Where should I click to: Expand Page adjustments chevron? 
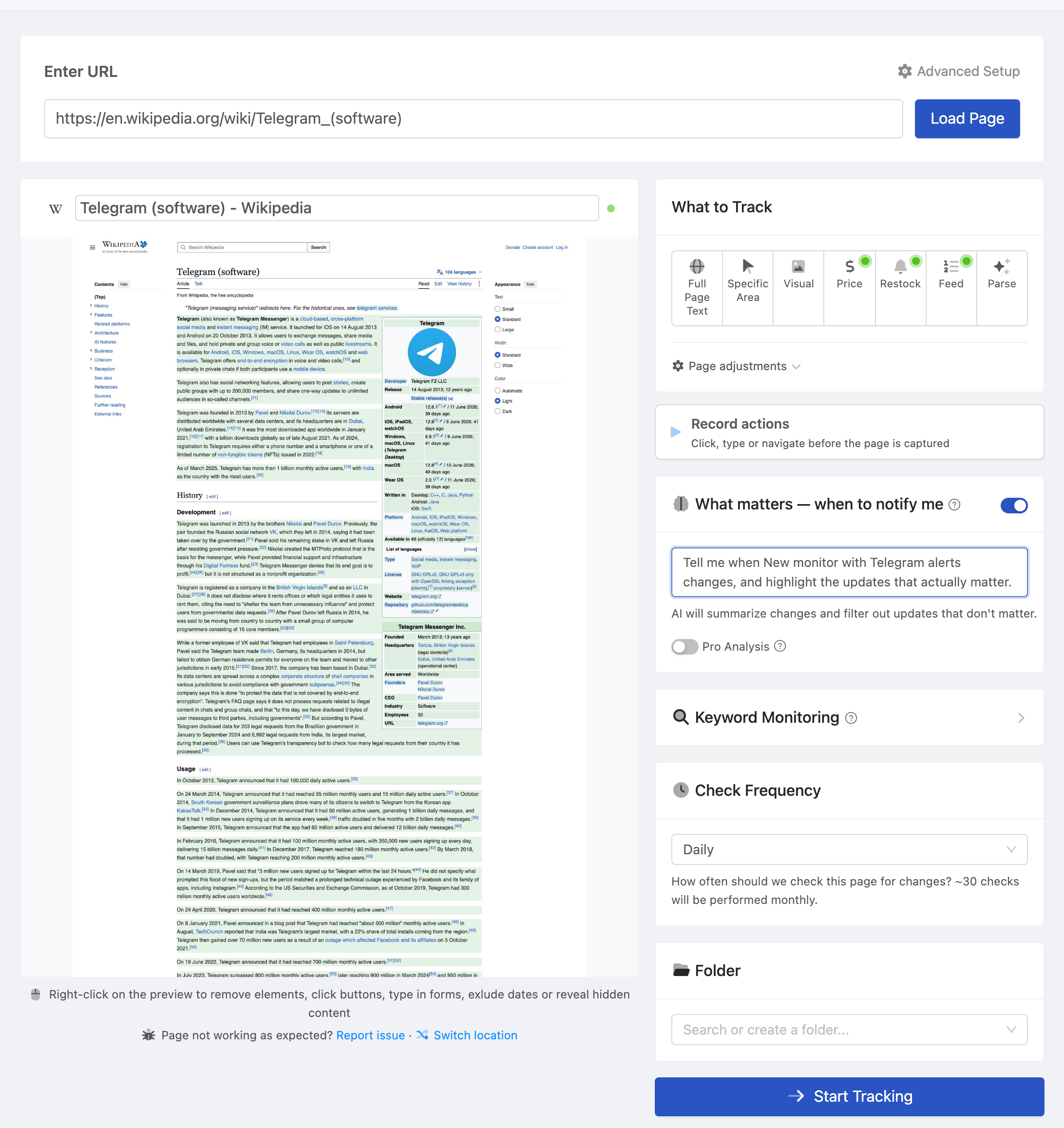(796, 367)
